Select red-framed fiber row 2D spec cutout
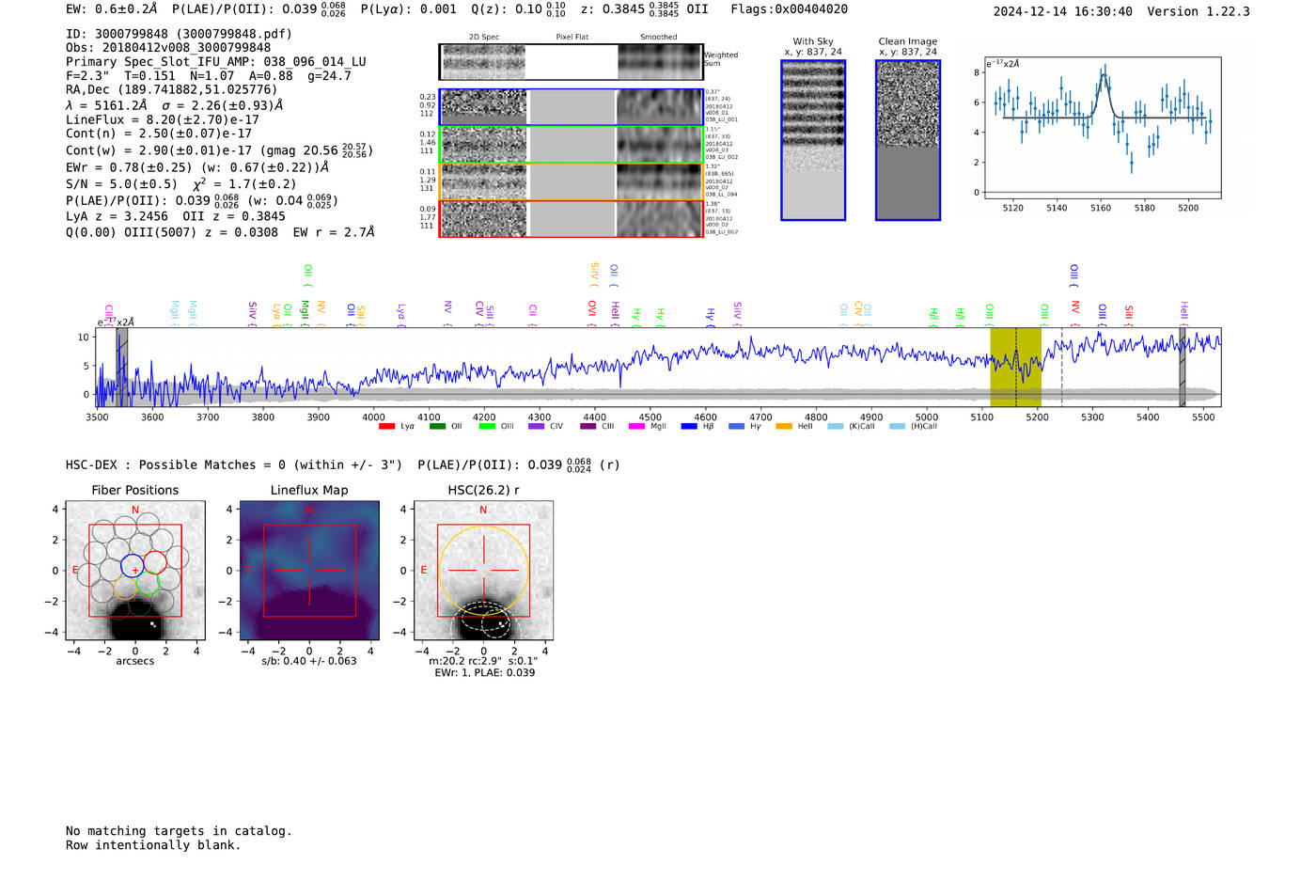The width and height of the screenshot is (1316, 896). (x=484, y=219)
